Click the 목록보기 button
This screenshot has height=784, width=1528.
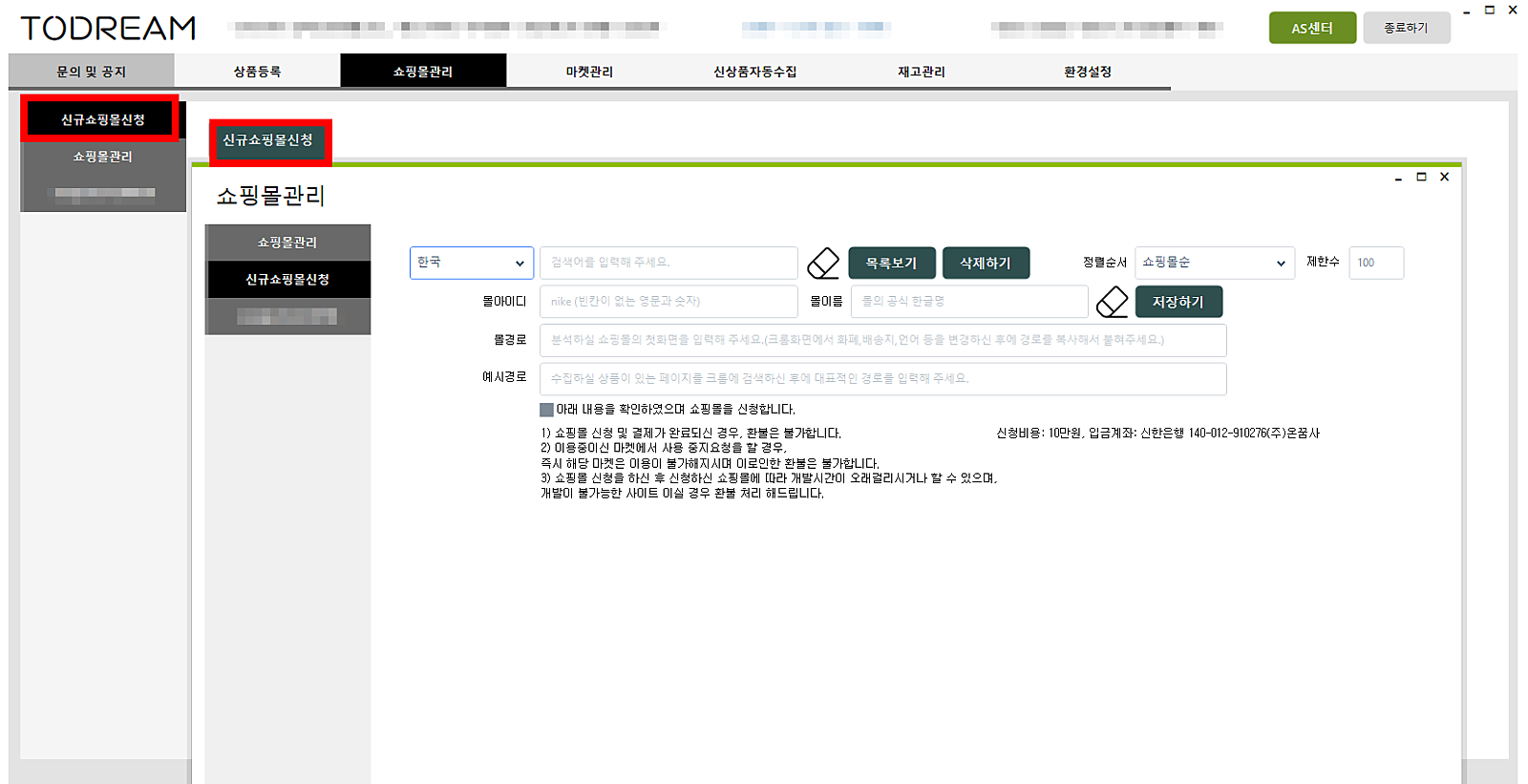[x=891, y=263]
